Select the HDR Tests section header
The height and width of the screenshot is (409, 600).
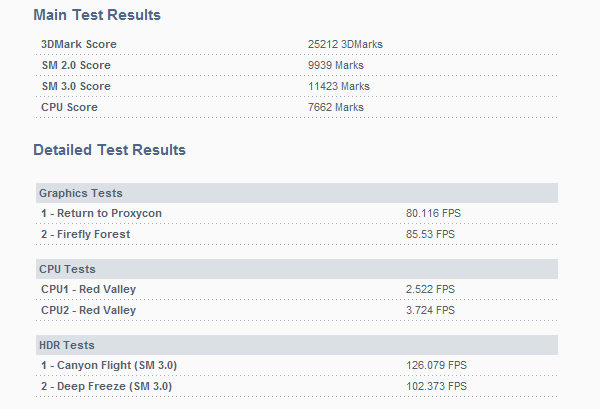tap(67, 345)
